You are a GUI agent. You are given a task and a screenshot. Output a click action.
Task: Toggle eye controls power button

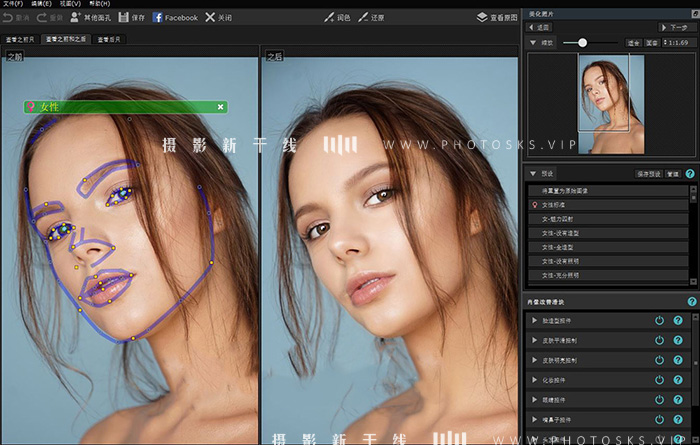click(x=659, y=399)
